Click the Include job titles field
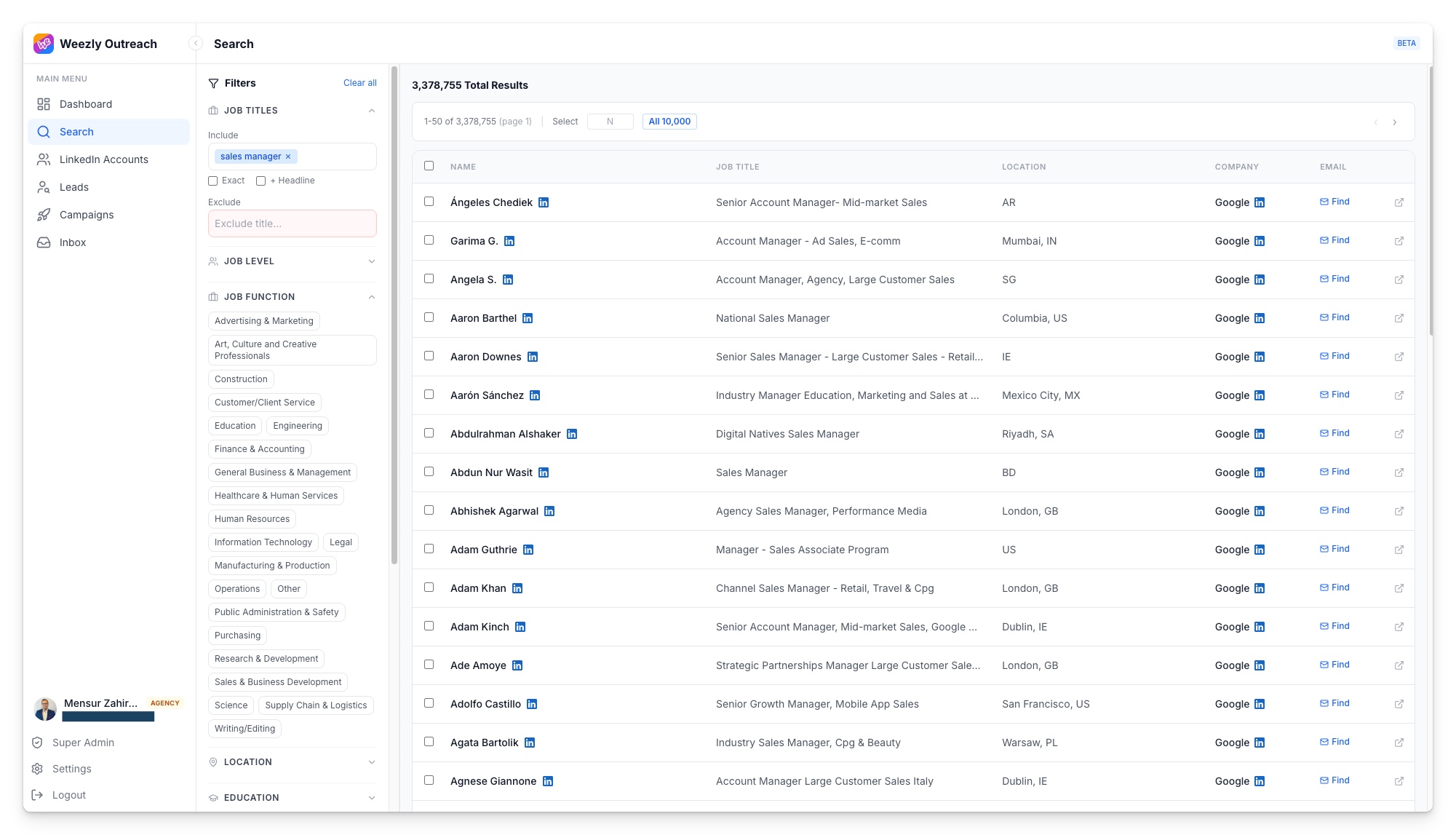This screenshot has width=1456, height=835. tap(292, 157)
